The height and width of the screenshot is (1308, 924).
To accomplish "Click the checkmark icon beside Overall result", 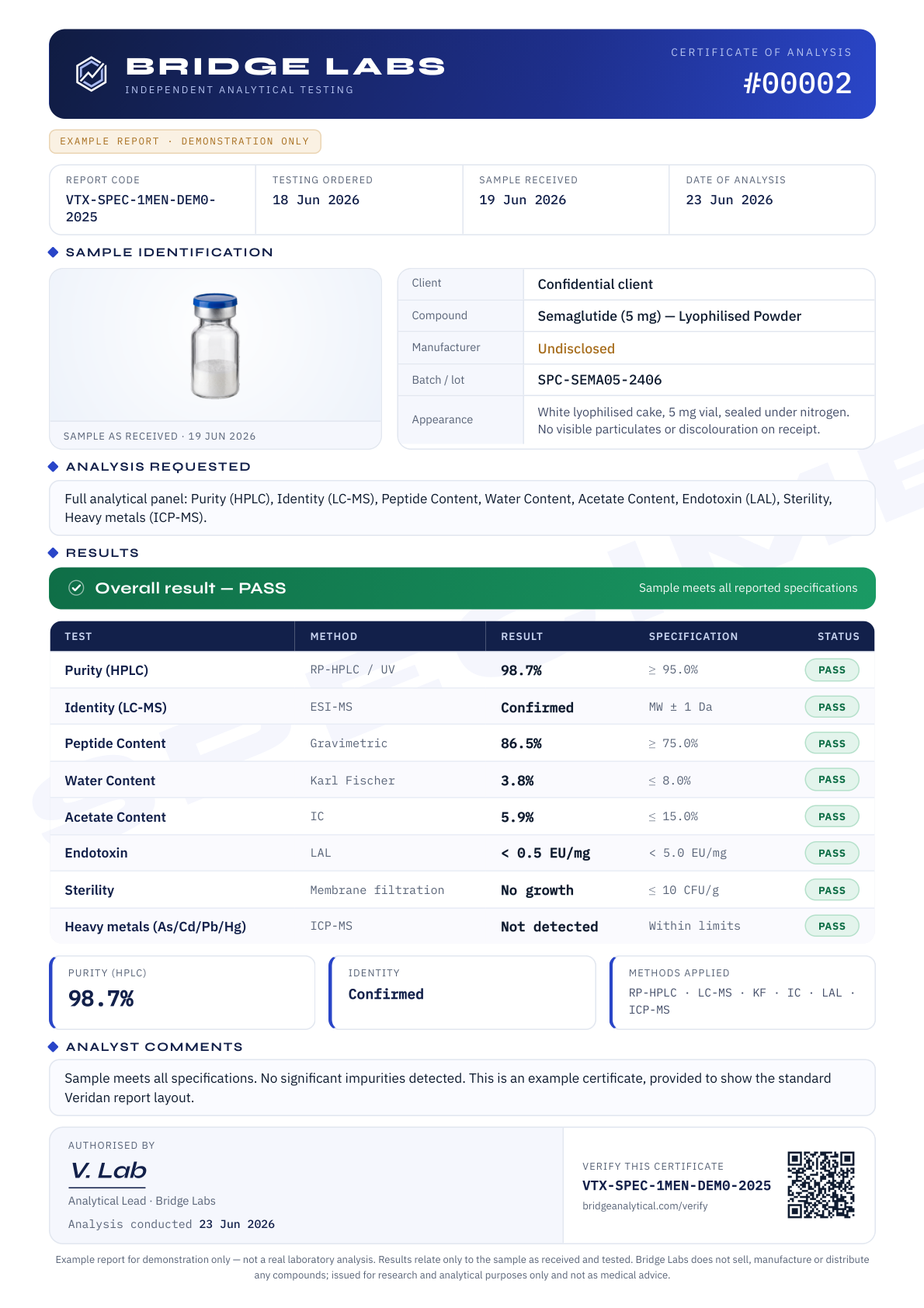I will click(x=76, y=588).
